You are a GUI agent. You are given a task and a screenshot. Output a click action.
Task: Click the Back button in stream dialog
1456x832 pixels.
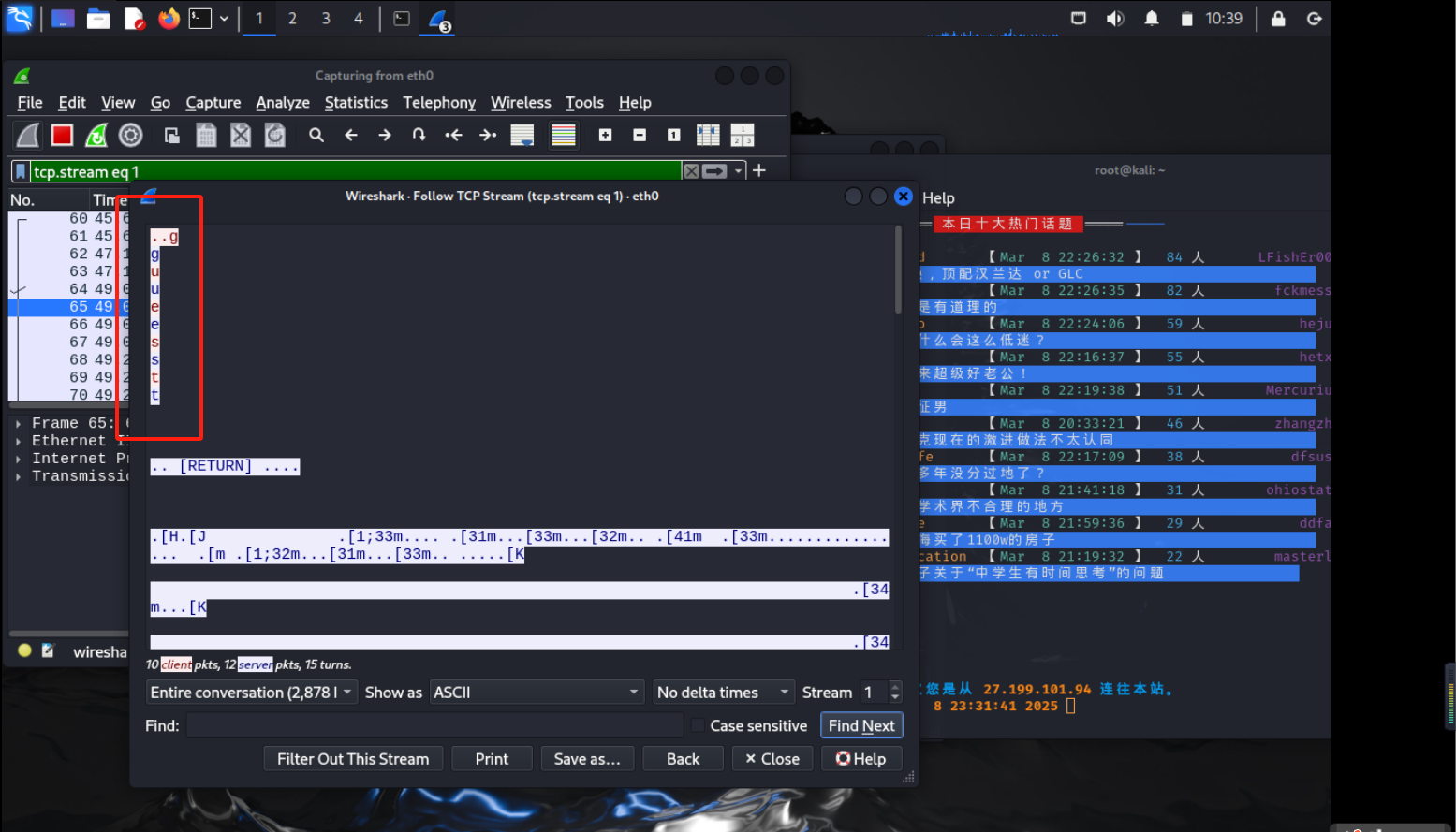click(683, 759)
